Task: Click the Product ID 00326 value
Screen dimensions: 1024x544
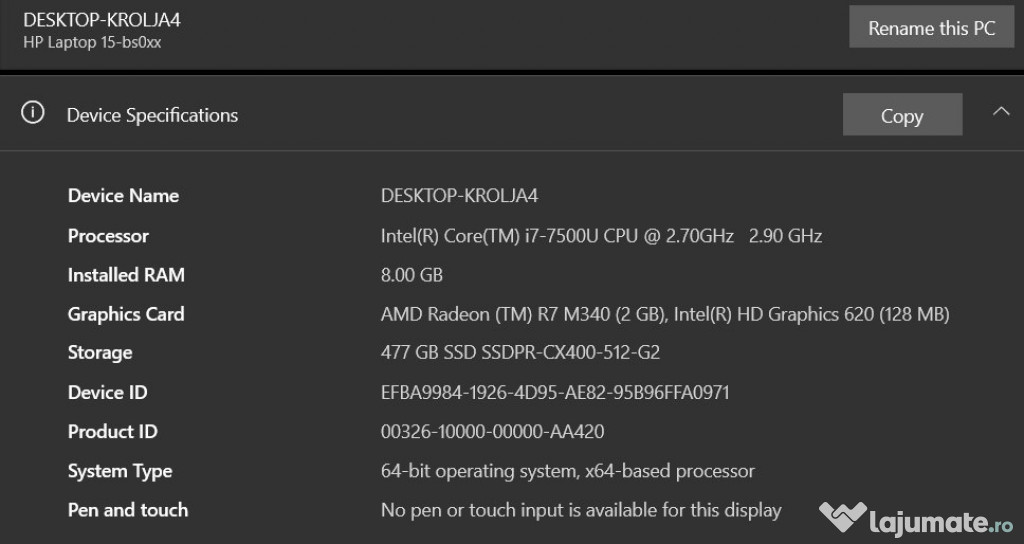Action: 492,432
